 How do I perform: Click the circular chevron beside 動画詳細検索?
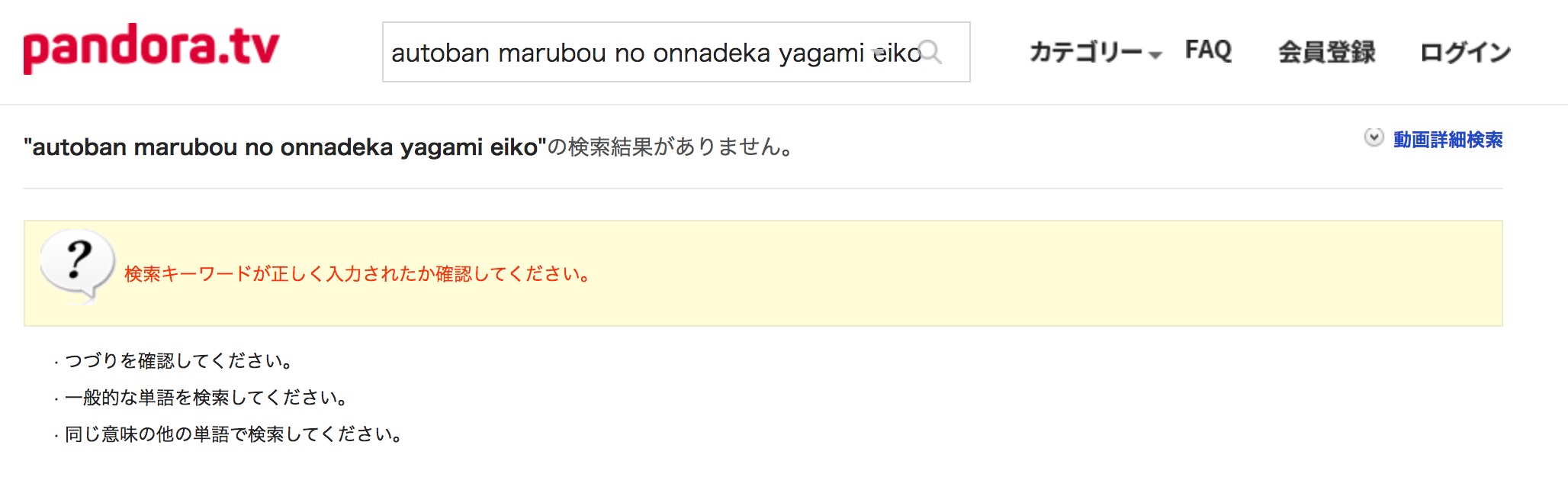[1374, 138]
